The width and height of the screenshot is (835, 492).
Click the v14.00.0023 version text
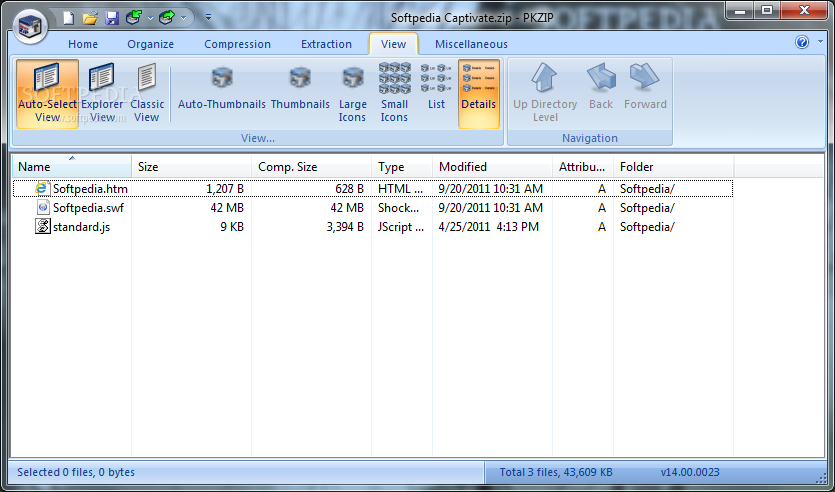click(690, 472)
